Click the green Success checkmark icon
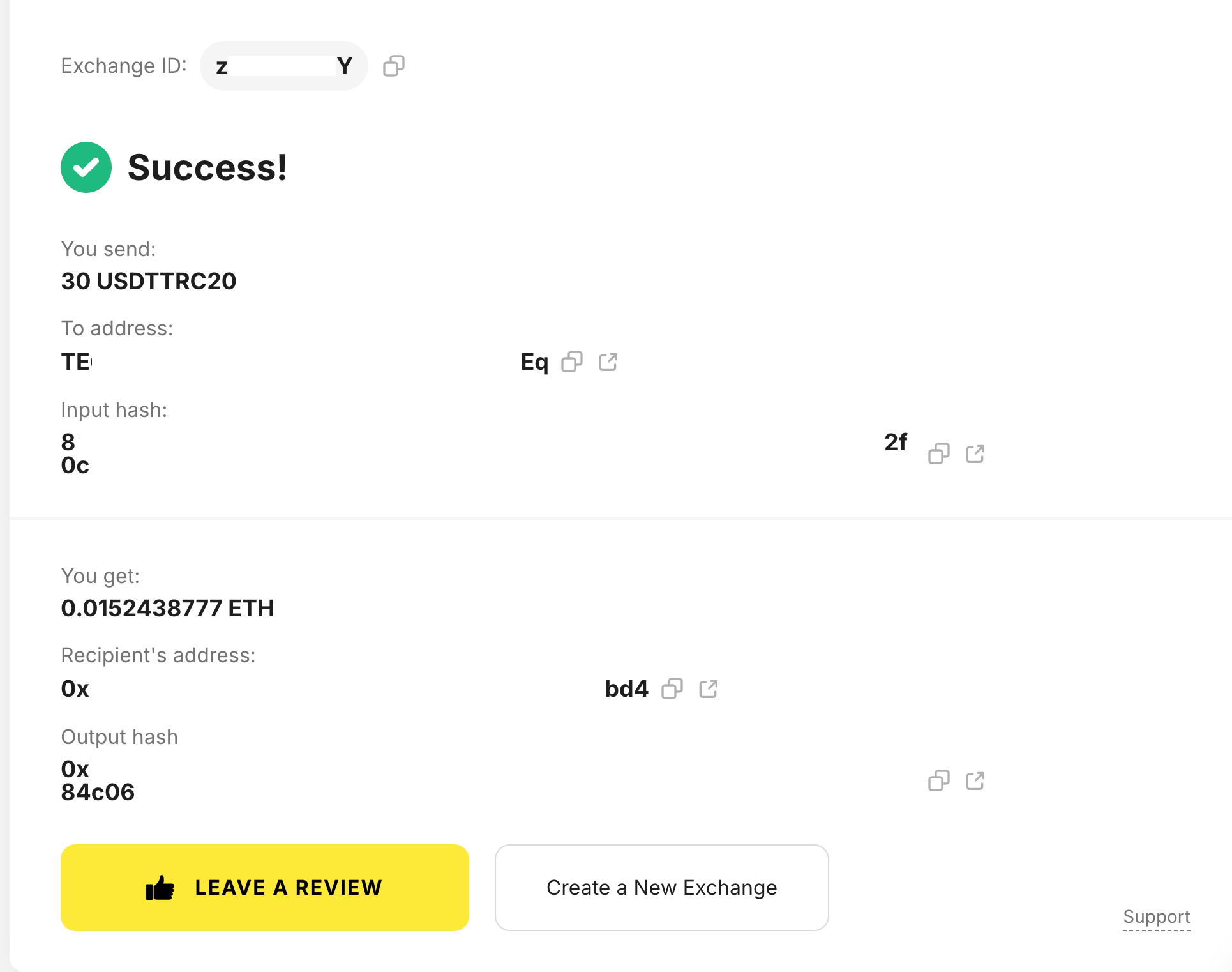The height and width of the screenshot is (972, 1232). click(86, 167)
